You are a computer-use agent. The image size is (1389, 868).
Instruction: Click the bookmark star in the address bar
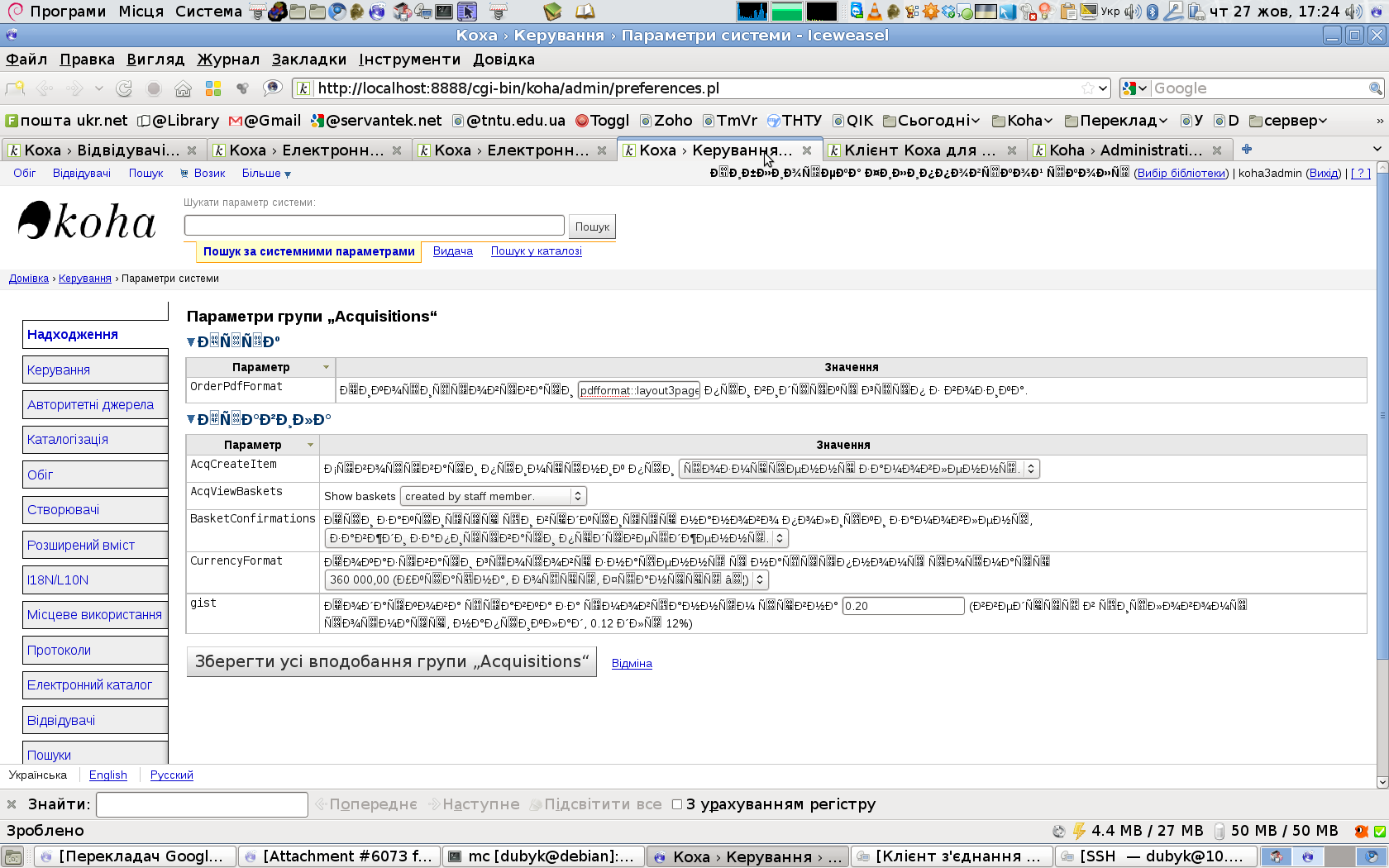(x=1088, y=88)
